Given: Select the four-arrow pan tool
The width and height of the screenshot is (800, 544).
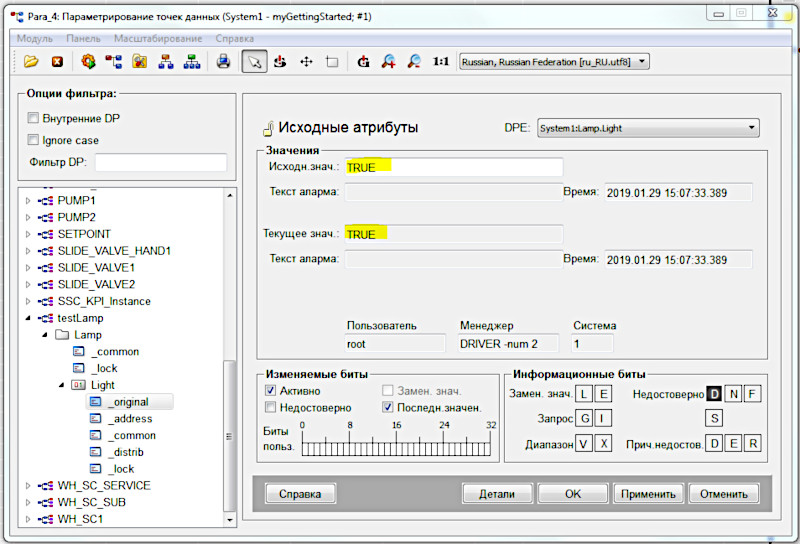Looking at the screenshot, I should pyautogui.click(x=306, y=62).
